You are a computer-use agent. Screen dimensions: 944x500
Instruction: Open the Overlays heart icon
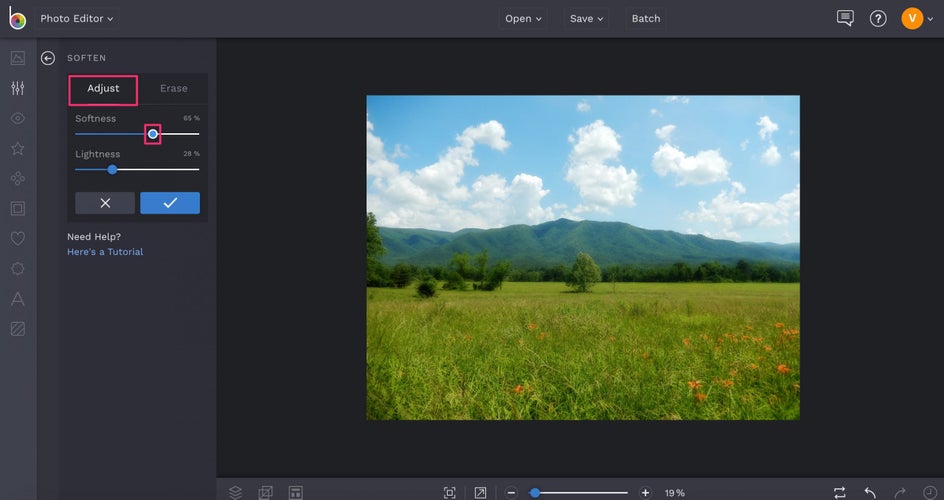point(17,238)
